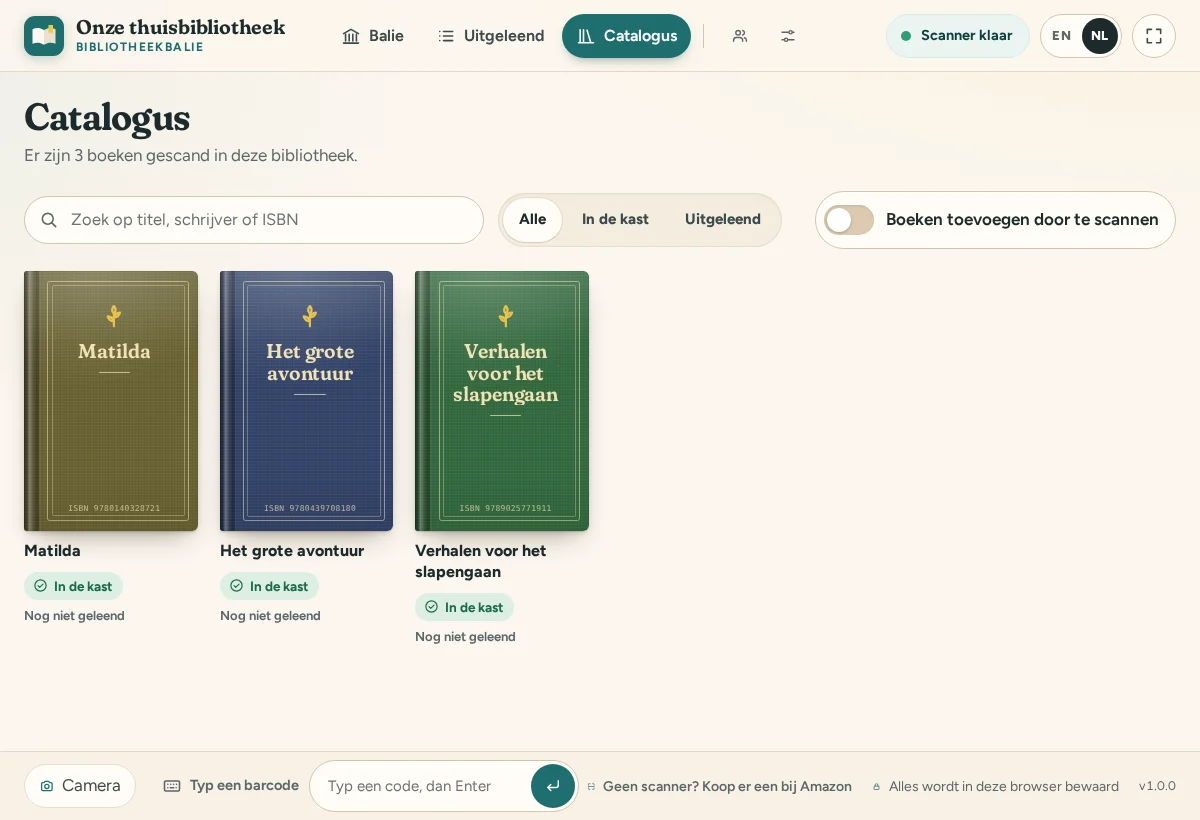Click In de kast badge under Matilda
This screenshot has height=820, width=1200.
(73, 586)
